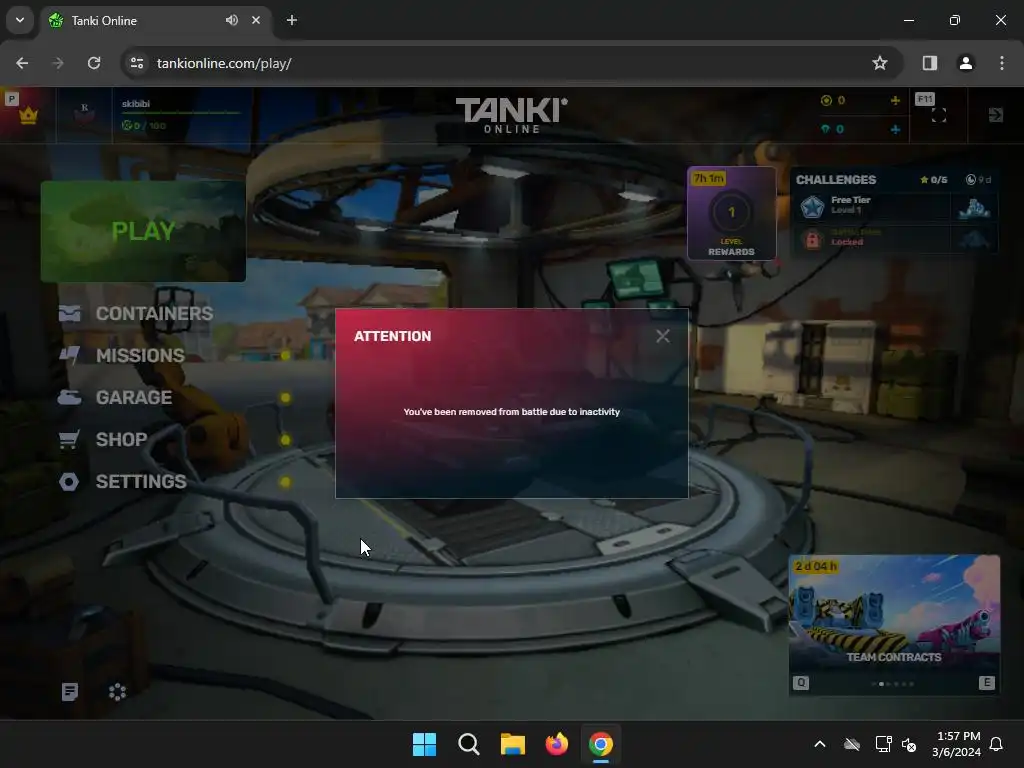Open the Windows Start menu

[x=424, y=744]
